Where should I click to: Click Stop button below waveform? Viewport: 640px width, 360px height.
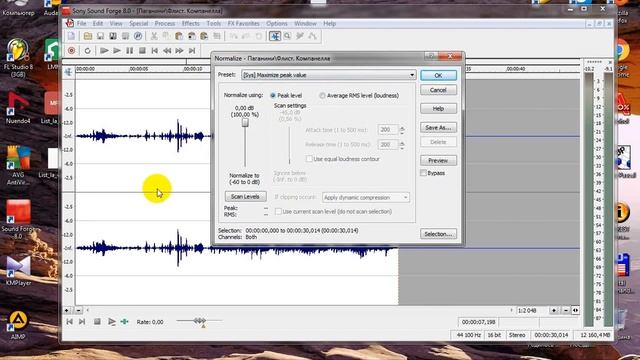click(x=97, y=322)
